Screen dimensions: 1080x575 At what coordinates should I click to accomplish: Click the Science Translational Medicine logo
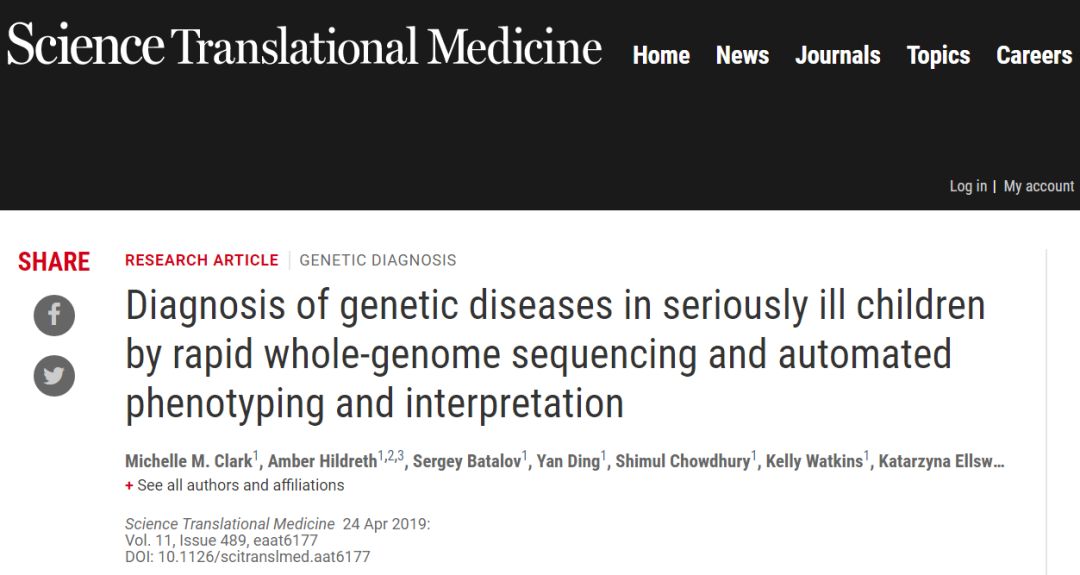[304, 46]
